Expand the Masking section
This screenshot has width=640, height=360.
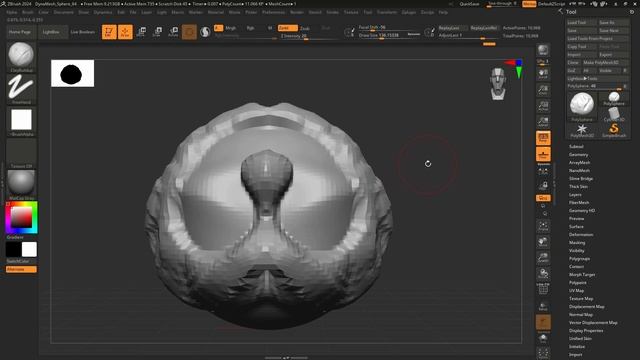point(577,242)
